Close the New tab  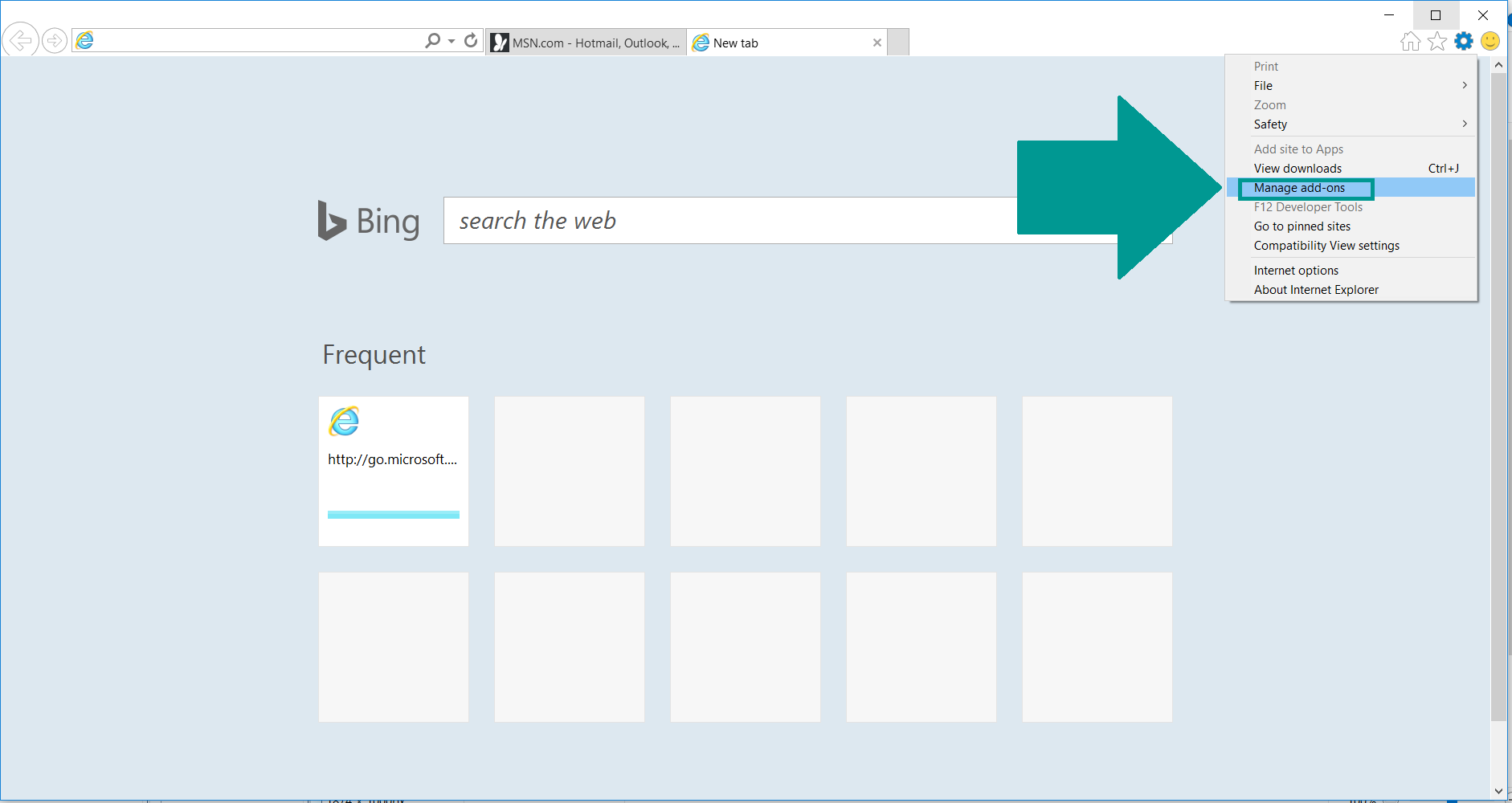[x=877, y=43]
